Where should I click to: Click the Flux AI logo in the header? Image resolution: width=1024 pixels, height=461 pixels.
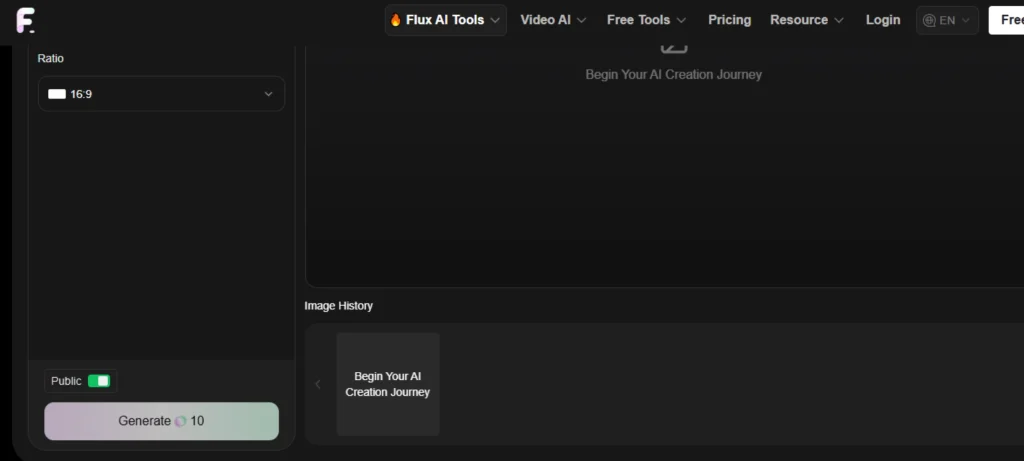(25, 20)
